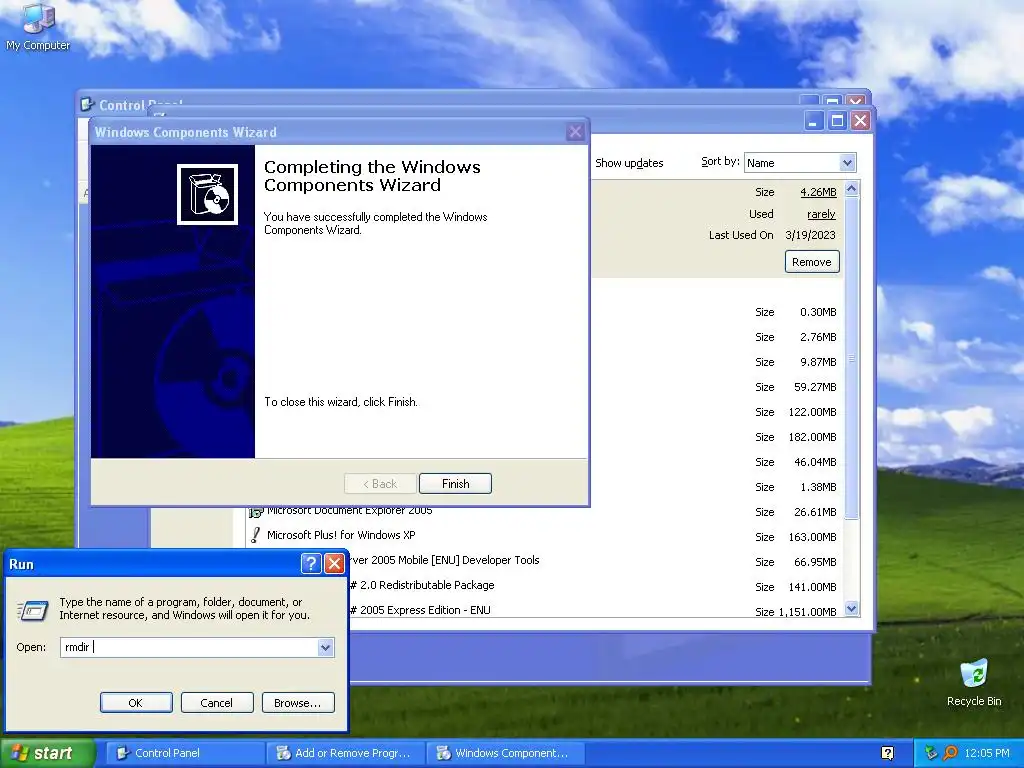Click the Run dialog help question-mark button

click(x=311, y=564)
